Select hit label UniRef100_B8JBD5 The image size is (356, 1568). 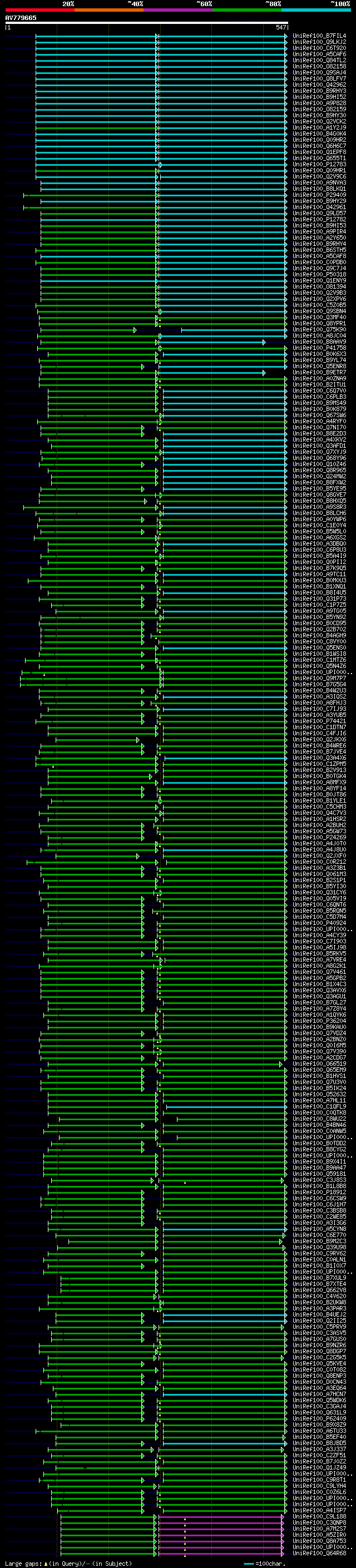coord(319,1443)
